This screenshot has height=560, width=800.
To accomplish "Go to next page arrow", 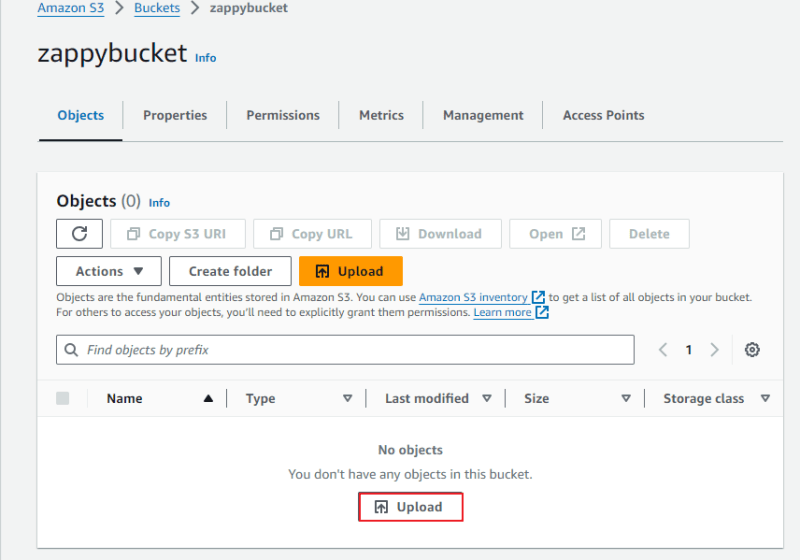I will coord(714,350).
